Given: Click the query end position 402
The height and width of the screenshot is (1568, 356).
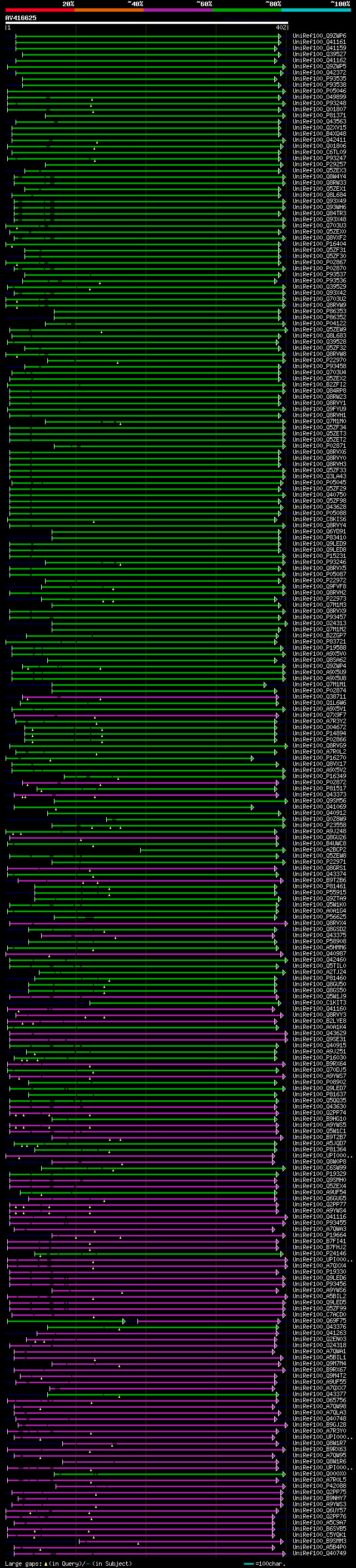Looking at the screenshot, I should click(x=280, y=27).
